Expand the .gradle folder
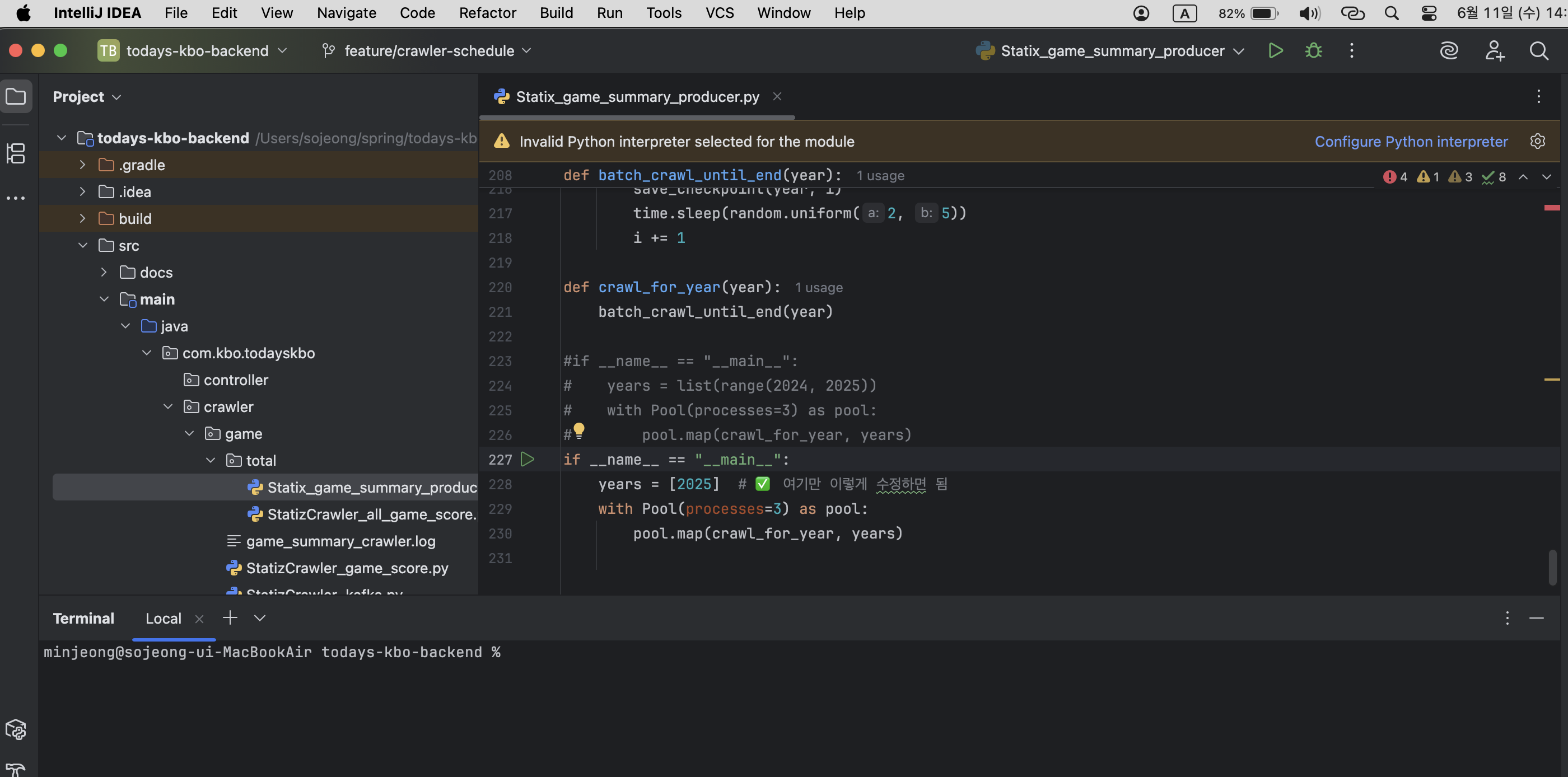 [83, 165]
